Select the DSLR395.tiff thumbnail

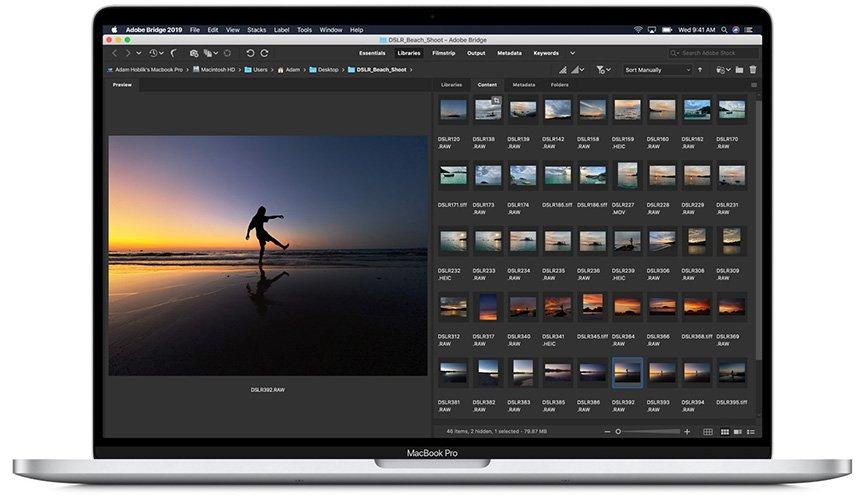(x=732, y=373)
